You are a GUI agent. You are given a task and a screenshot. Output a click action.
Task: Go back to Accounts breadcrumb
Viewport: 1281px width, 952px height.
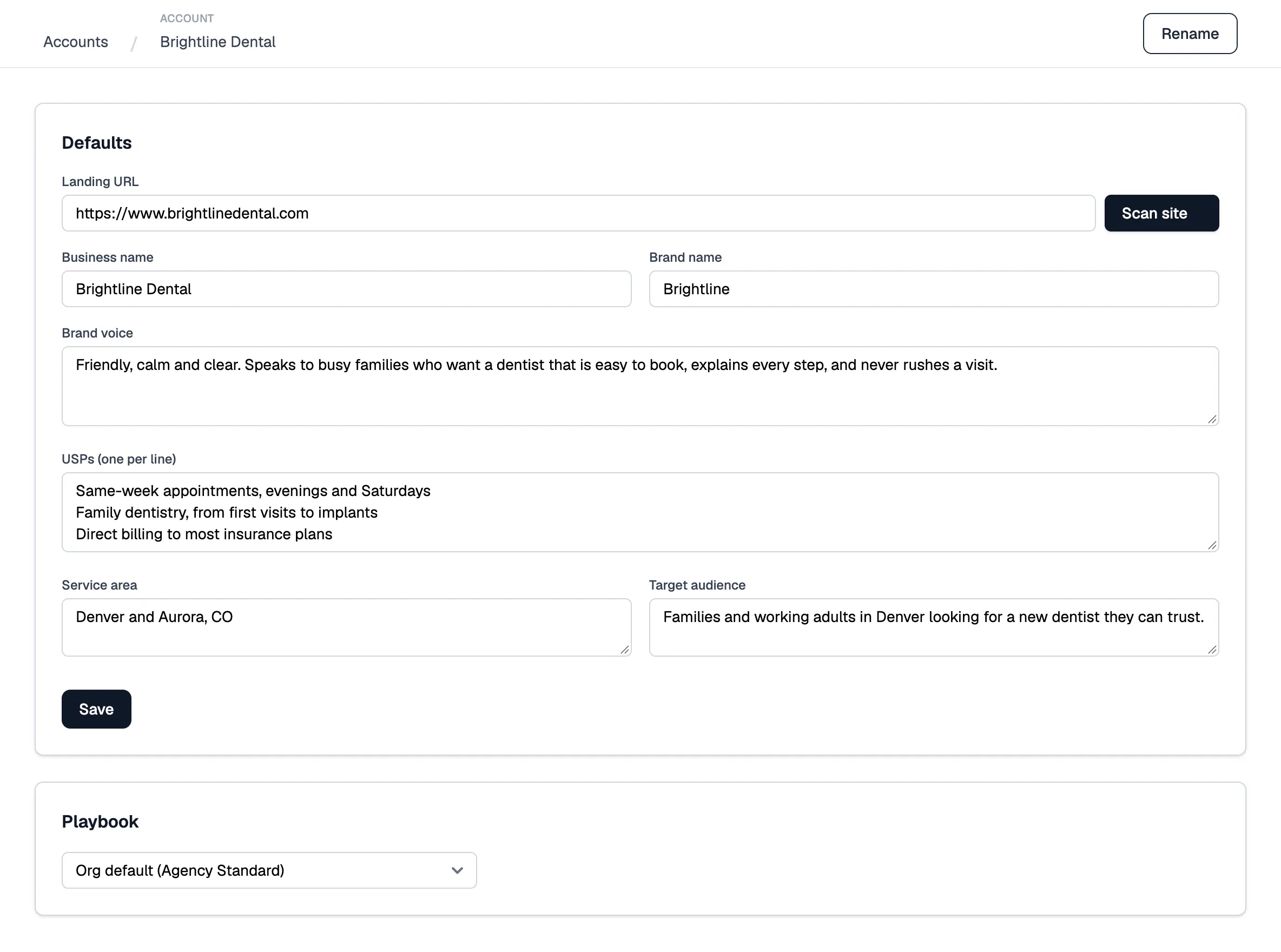point(76,42)
